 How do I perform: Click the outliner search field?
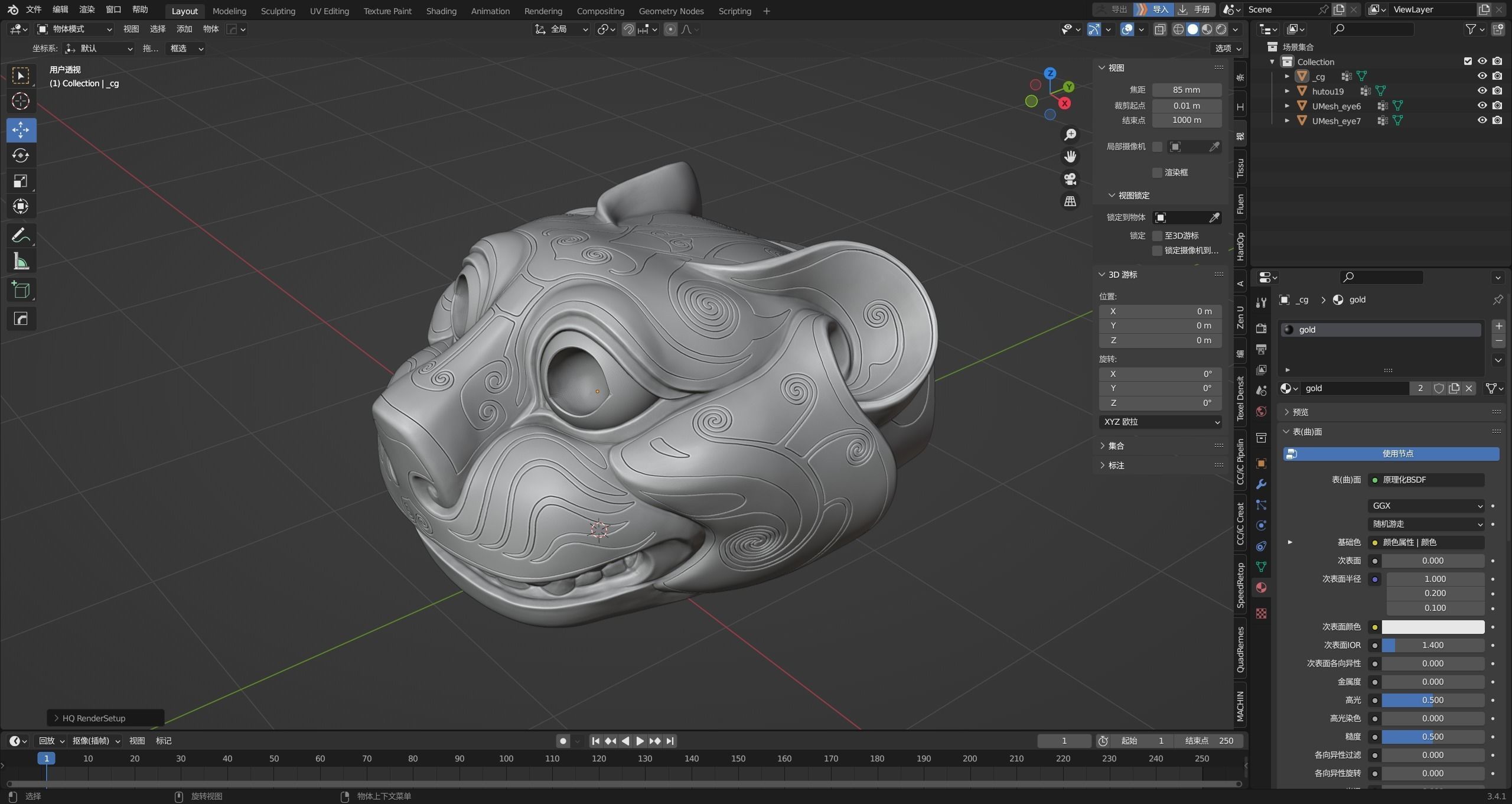(x=1371, y=29)
